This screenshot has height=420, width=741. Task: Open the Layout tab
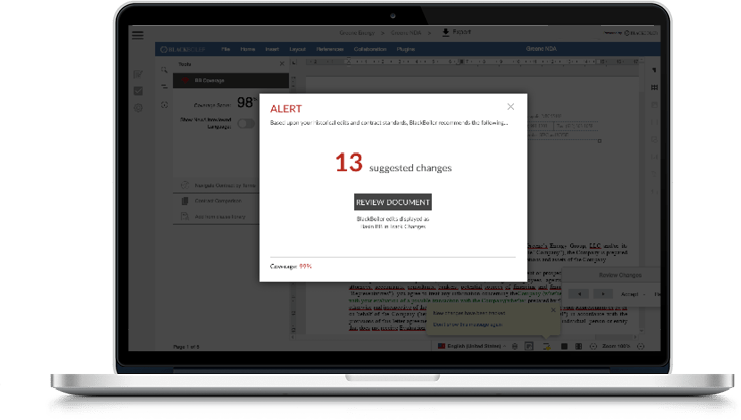tap(297, 49)
